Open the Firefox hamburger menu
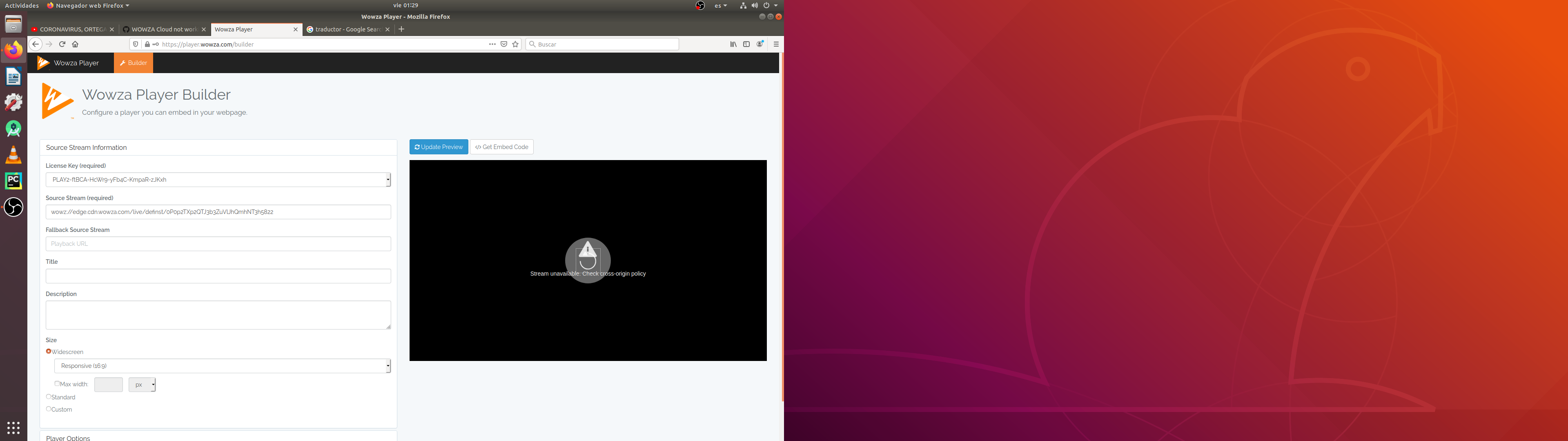 [776, 44]
